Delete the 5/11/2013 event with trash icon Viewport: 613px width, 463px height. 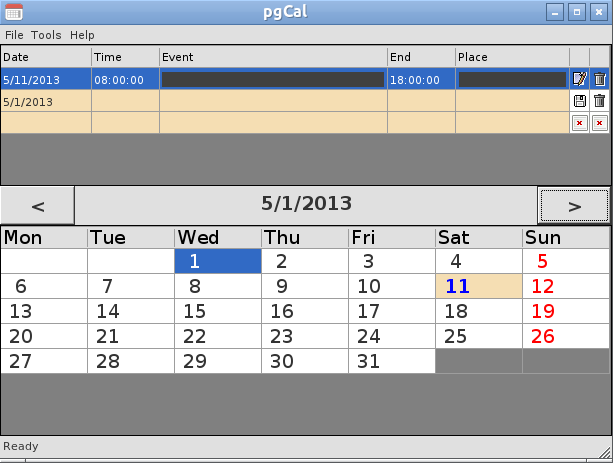click(599, 79)
